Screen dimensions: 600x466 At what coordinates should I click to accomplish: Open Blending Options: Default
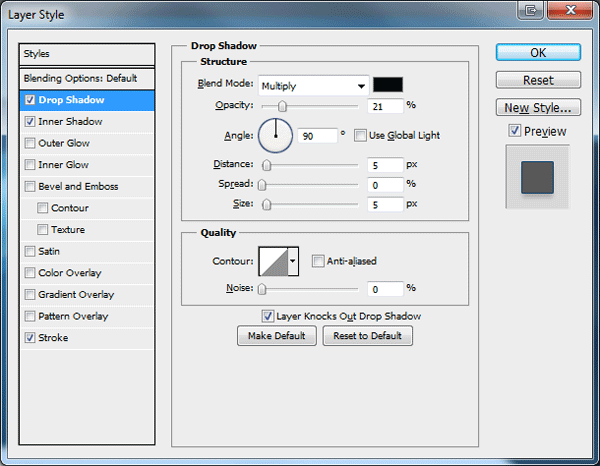tap(87, 78)
